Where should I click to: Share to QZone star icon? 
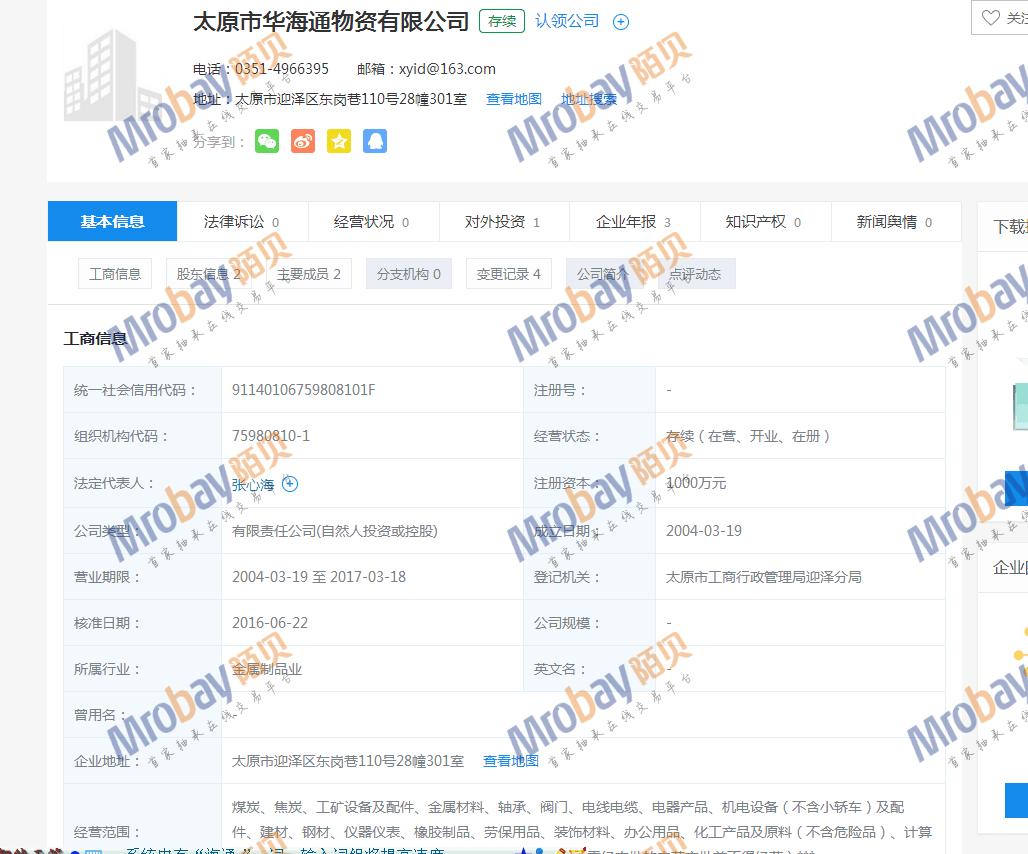click(339, 141)
